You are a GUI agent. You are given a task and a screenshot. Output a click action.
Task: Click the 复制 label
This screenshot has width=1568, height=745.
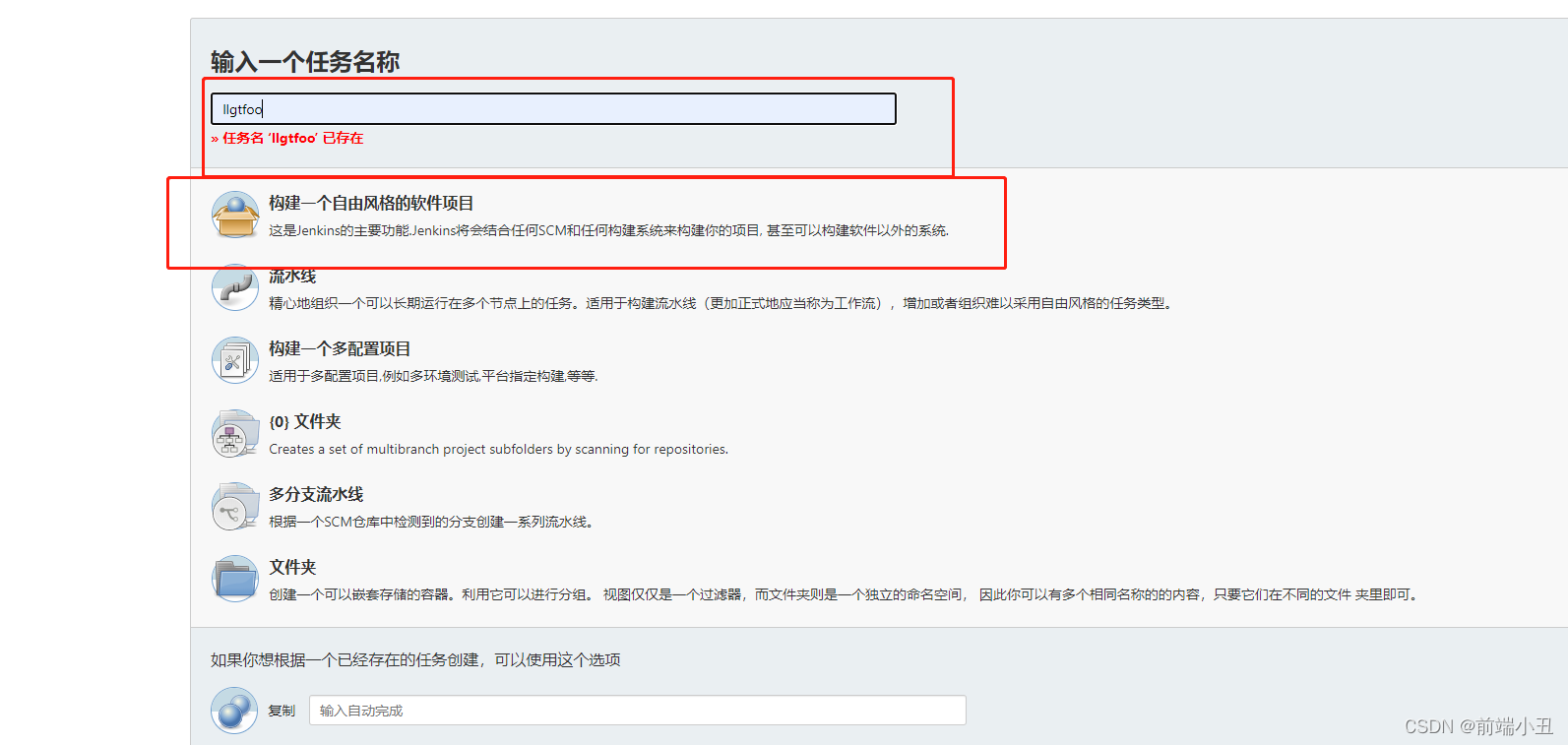point(282,711)
